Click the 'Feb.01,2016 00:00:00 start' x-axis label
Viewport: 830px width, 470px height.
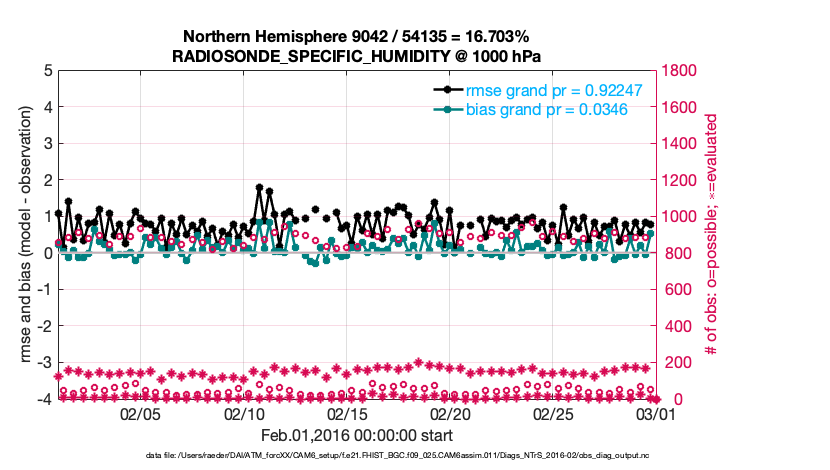coord(357,435)
